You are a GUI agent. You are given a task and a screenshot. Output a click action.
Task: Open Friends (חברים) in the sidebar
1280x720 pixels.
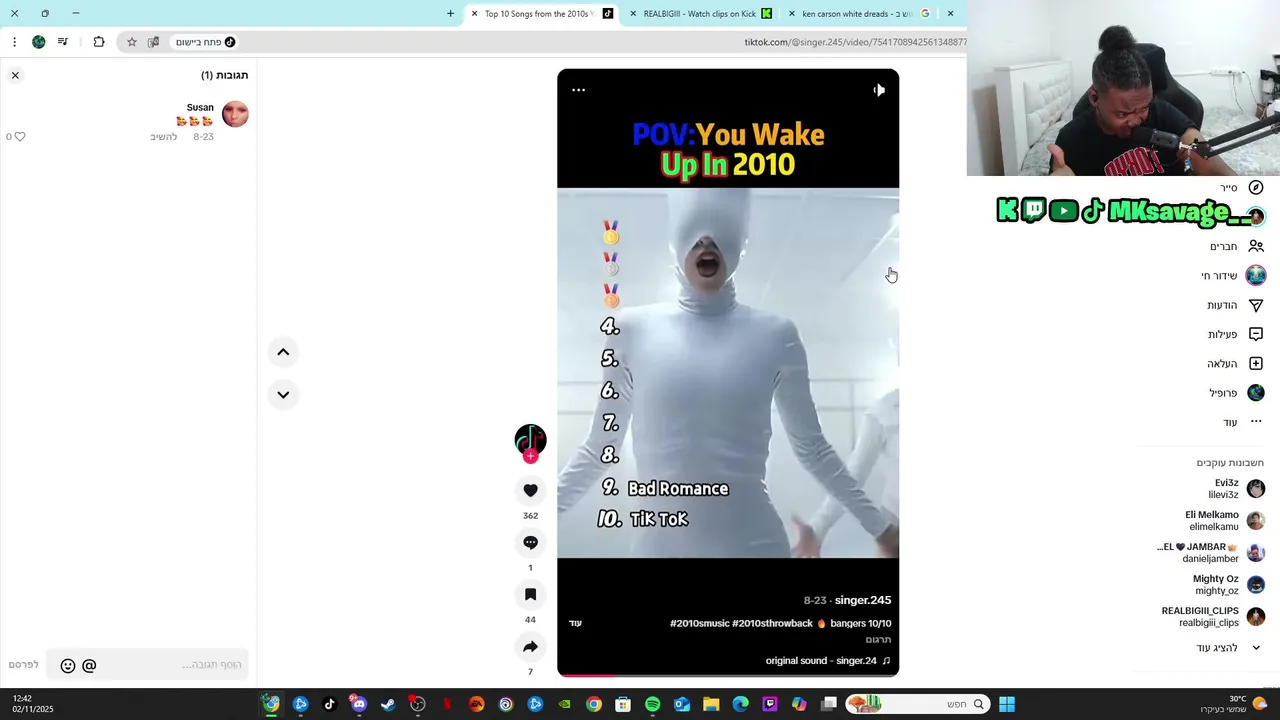coord(1236,246)
